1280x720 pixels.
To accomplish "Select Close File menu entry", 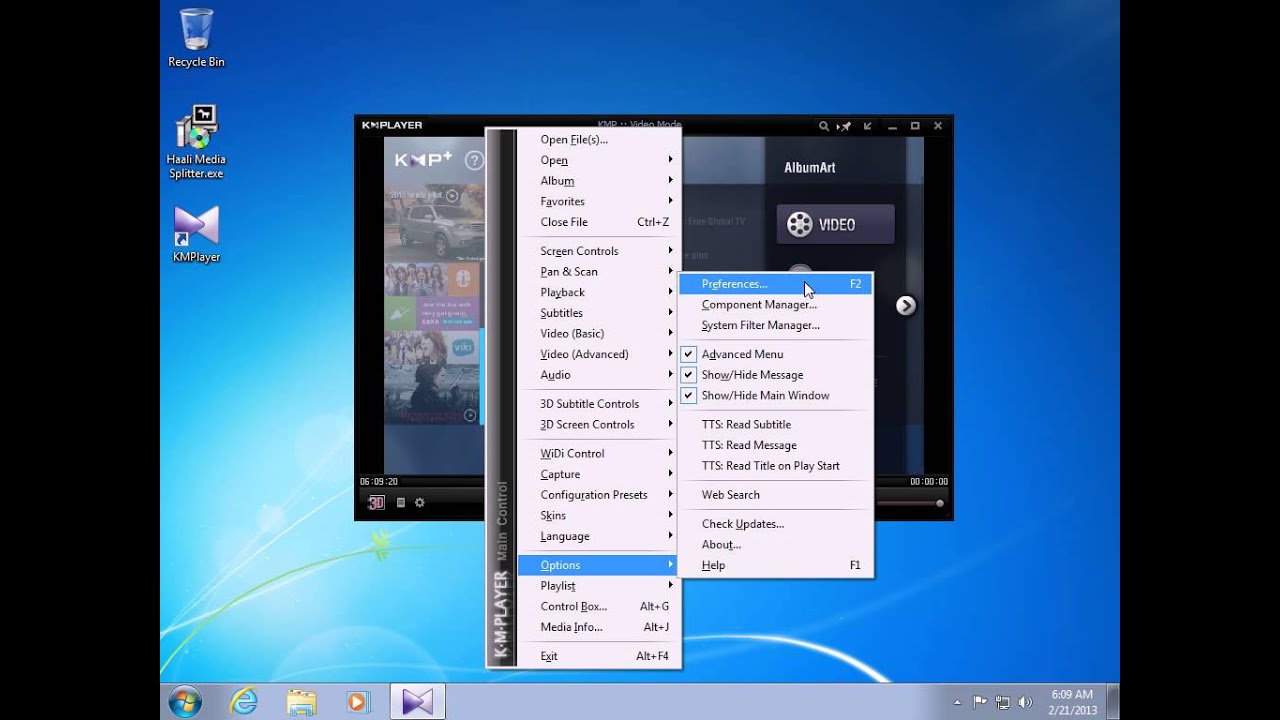I will 598,222.
